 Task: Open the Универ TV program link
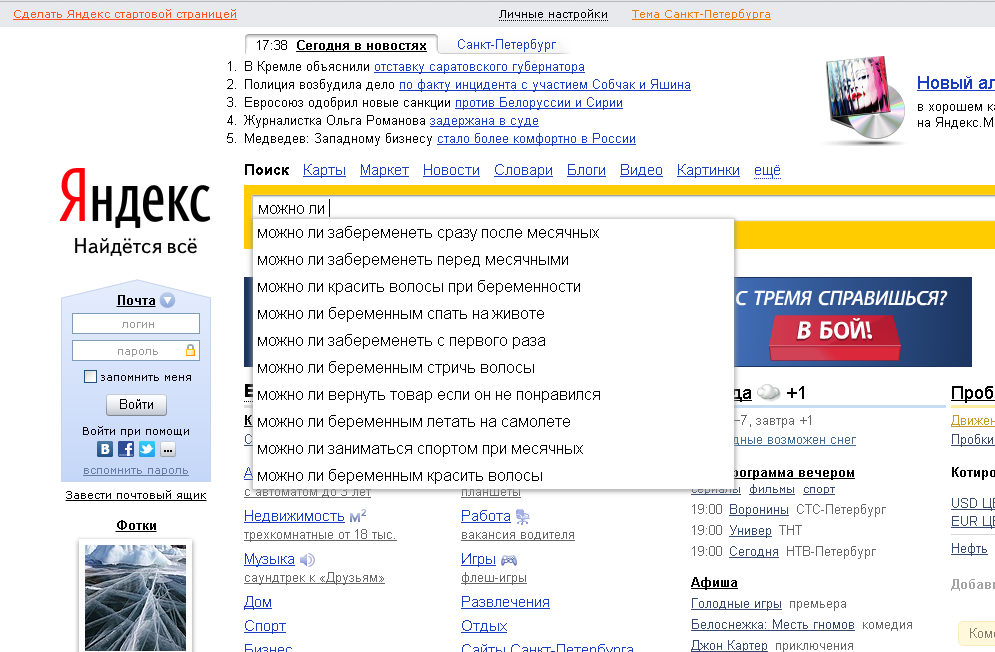(750, 531)
